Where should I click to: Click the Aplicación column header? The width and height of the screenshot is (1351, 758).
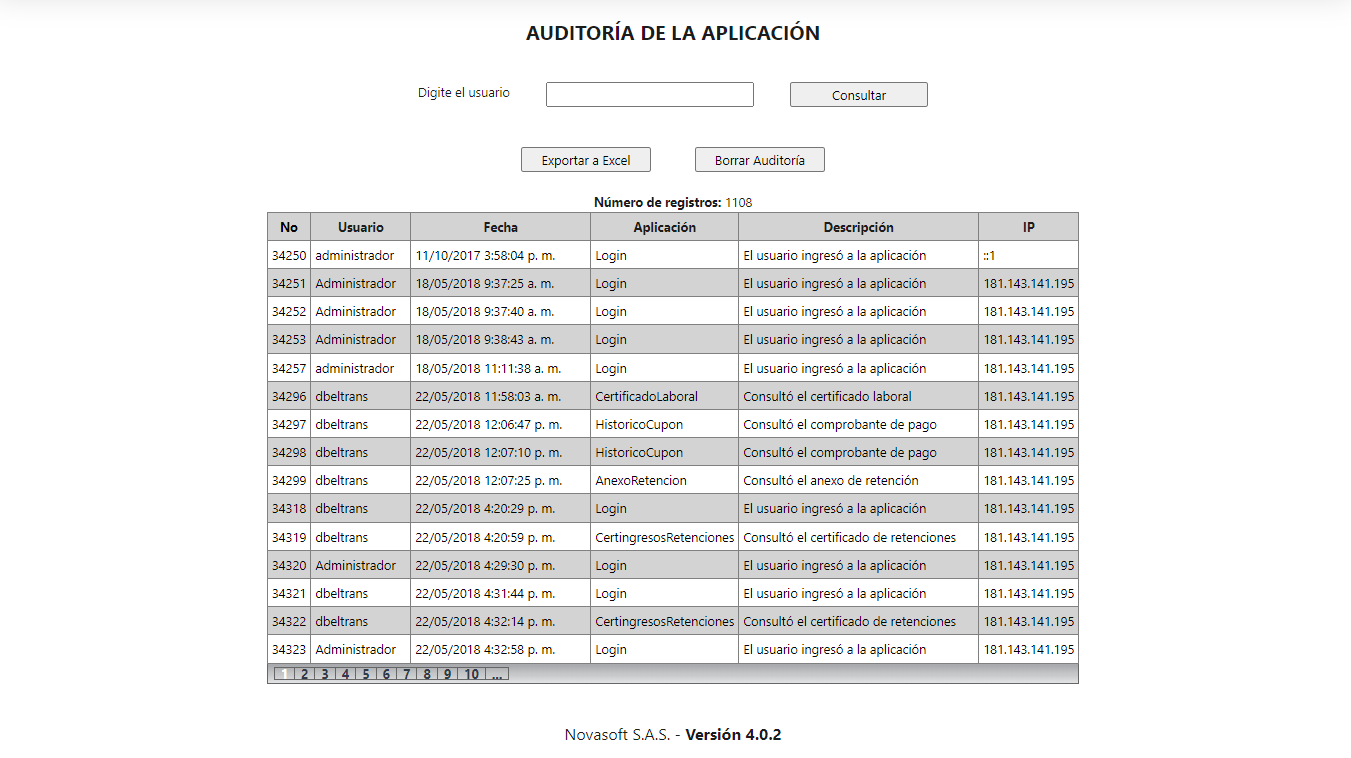(x=663, y=227)
